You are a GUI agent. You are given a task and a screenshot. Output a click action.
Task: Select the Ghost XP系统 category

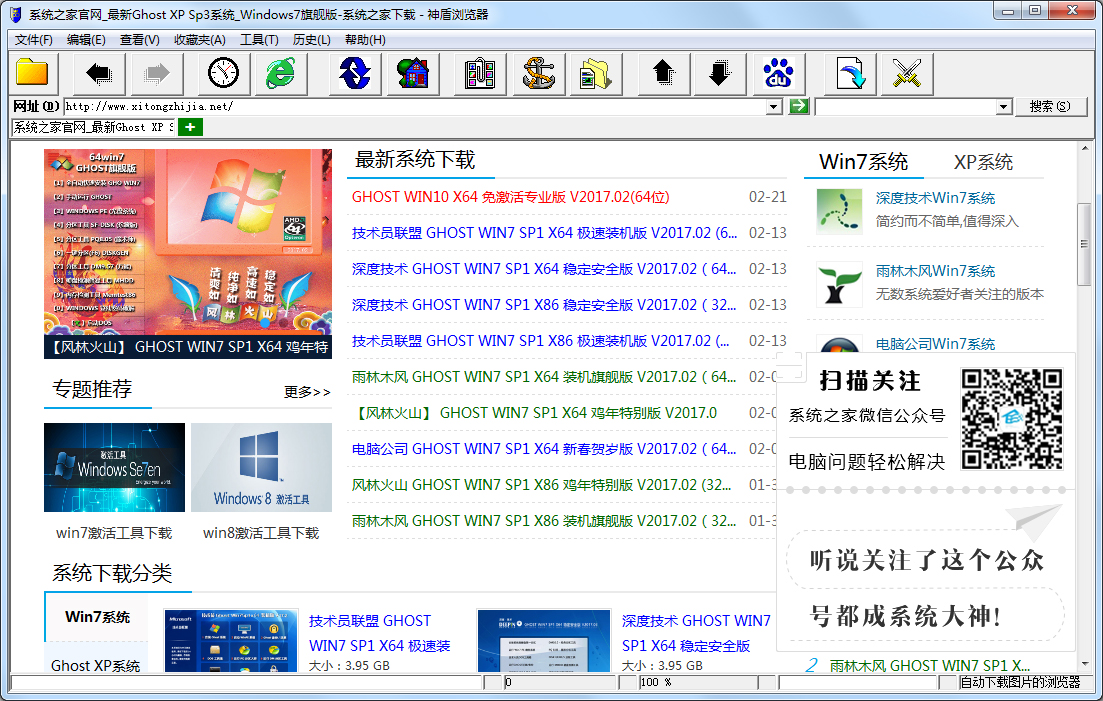coord(95,665)
